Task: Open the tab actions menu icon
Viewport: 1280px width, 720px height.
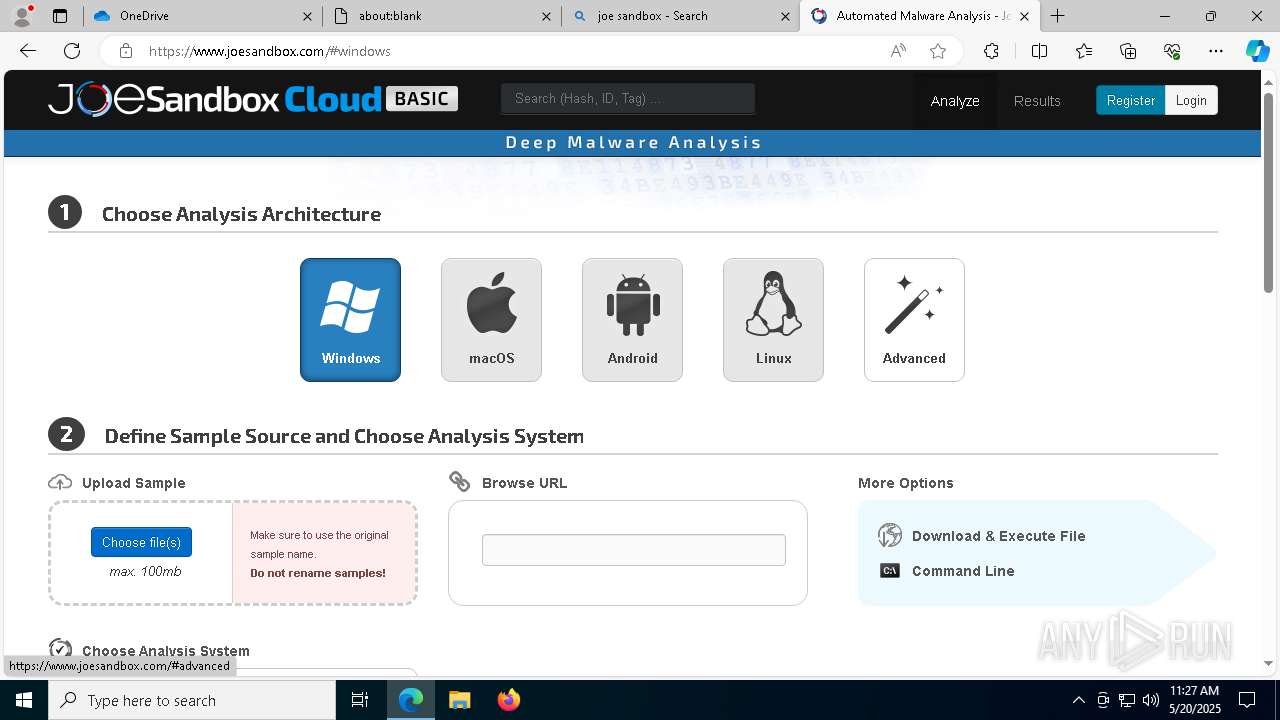Action: [x=60, y=16]
